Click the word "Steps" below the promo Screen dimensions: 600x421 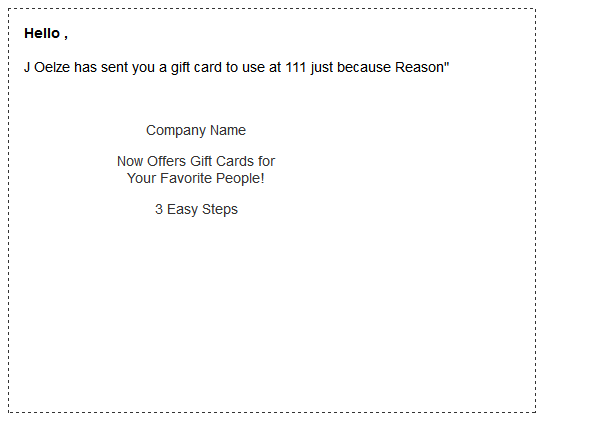pos(220,209)
